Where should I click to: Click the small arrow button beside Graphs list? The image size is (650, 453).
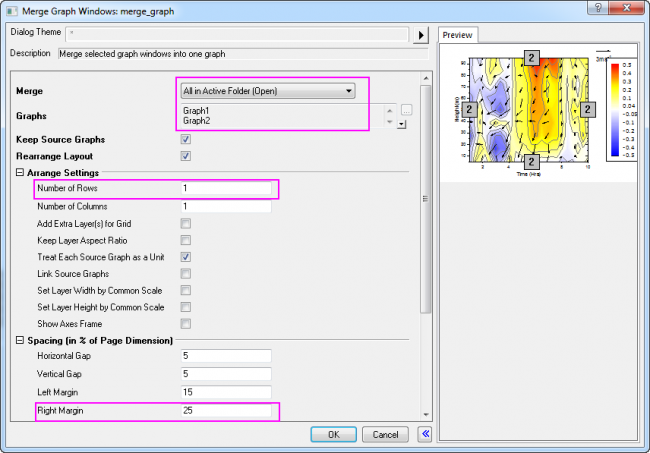[401, 124]
